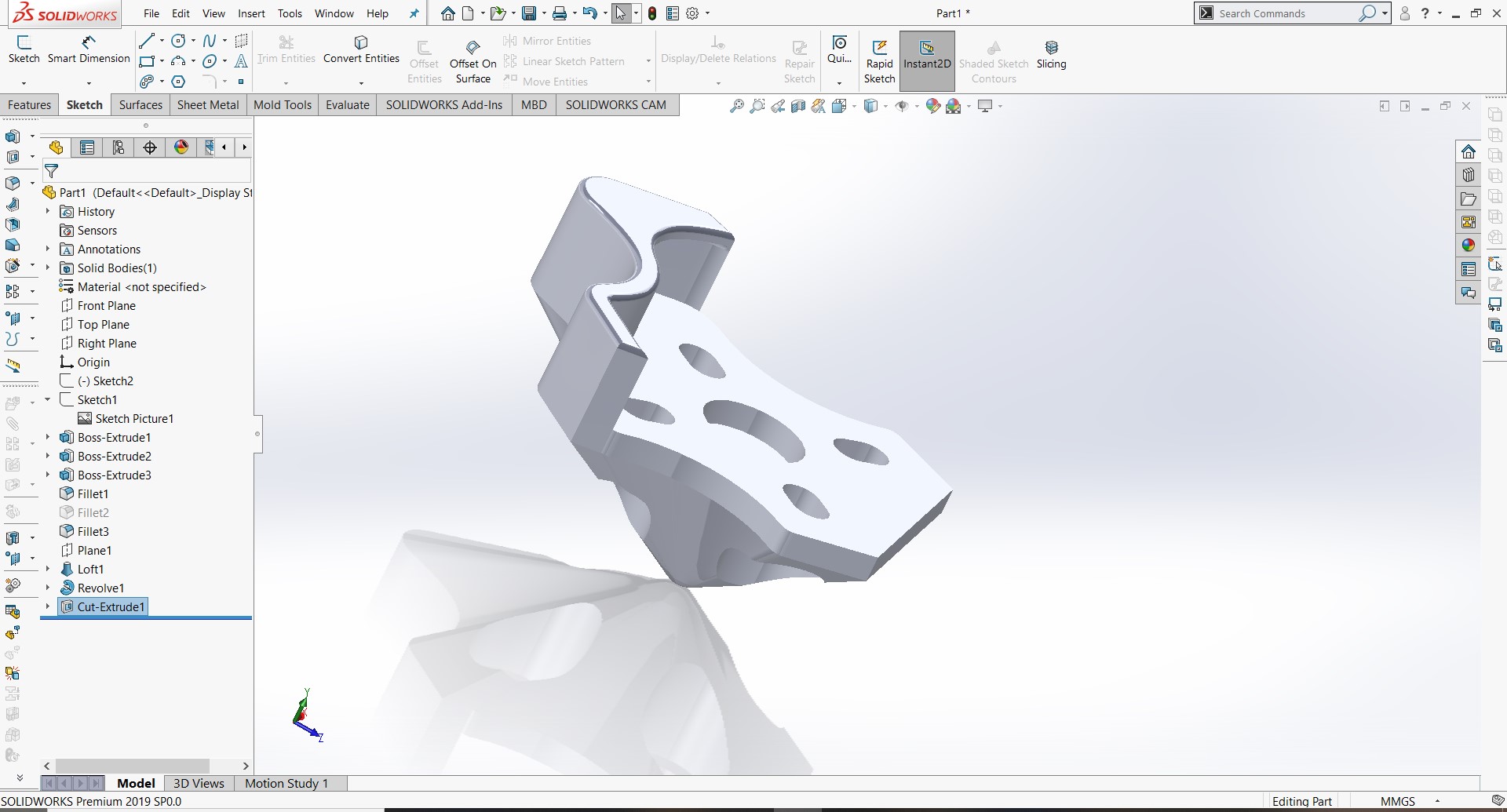1507x812 pixels.
Task: Open Appearances tab in task pane
Action: coord(1469,246)
